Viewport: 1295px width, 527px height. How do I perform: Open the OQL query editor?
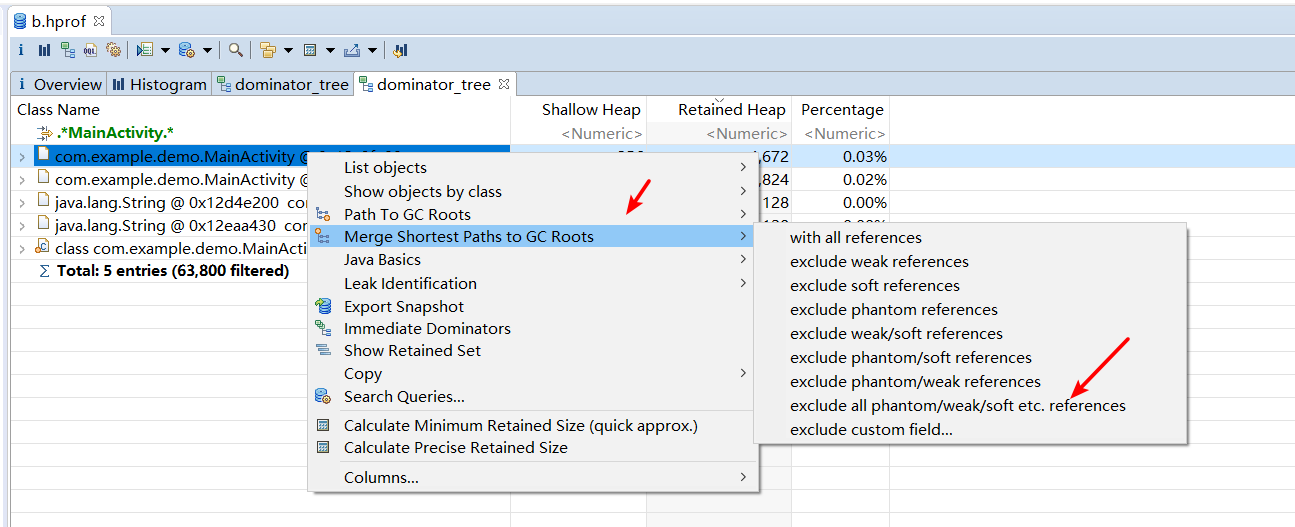pyautogui.click(x=91, y=50)
